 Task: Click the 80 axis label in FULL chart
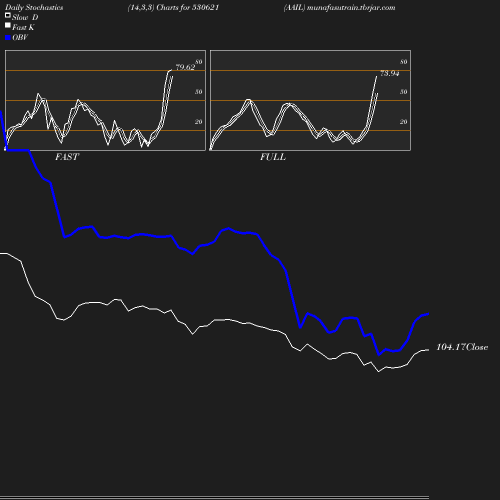[404, 62]
